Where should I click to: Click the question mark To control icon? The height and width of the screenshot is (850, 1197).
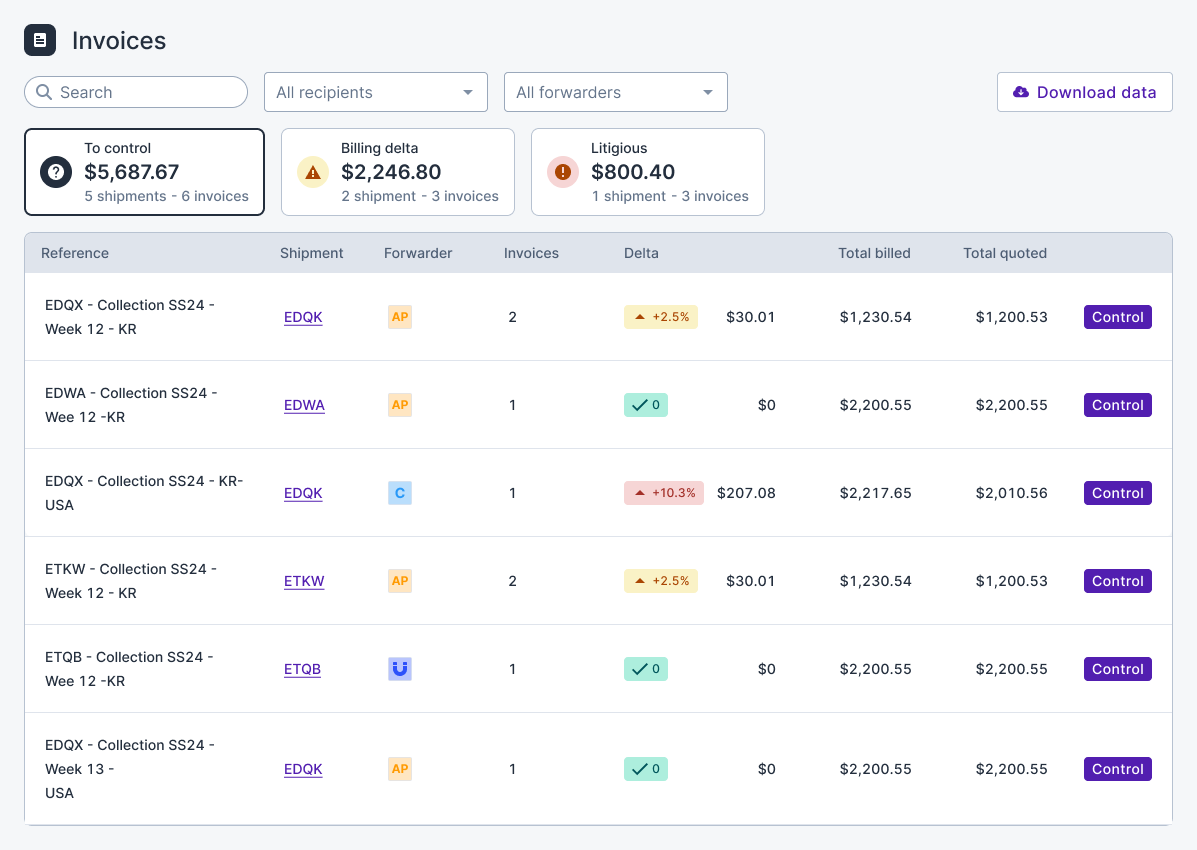point(56,172)
